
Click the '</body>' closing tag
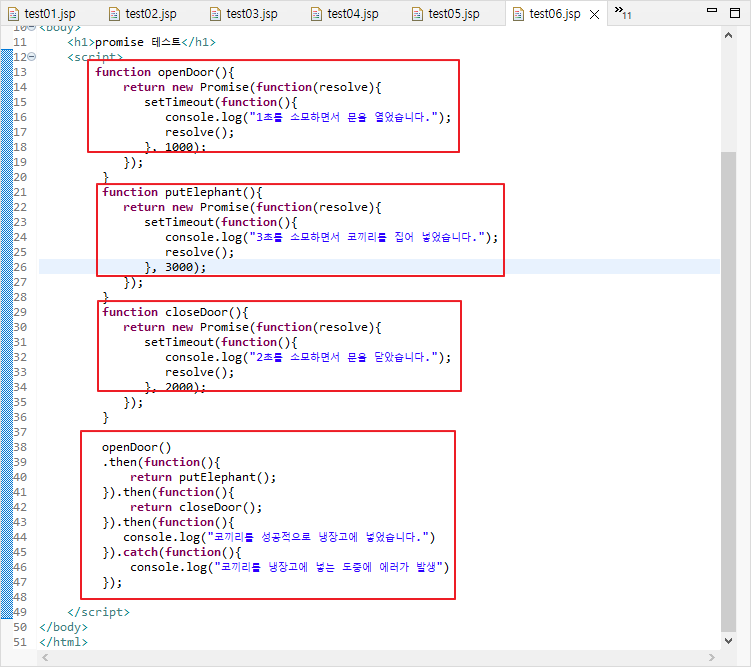pos(64,627)
